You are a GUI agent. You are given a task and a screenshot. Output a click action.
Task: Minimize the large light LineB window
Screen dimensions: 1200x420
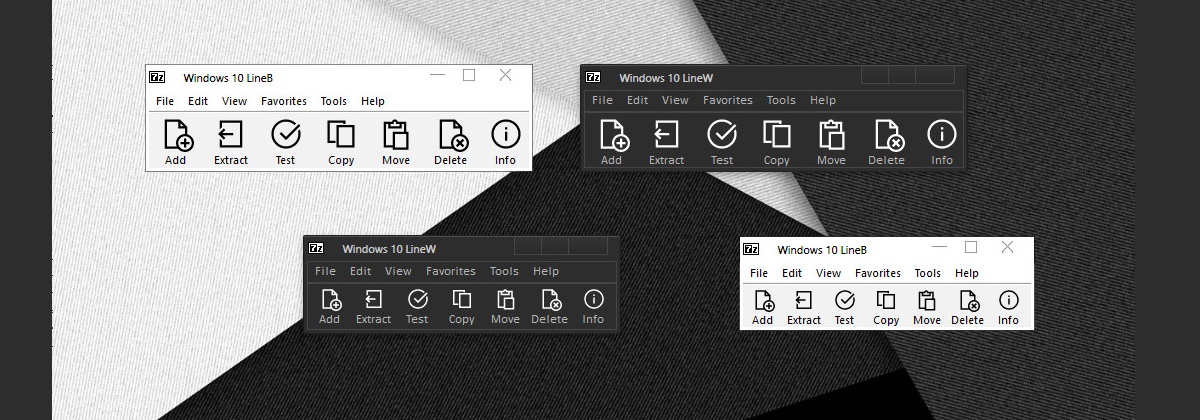pos(437,75)
